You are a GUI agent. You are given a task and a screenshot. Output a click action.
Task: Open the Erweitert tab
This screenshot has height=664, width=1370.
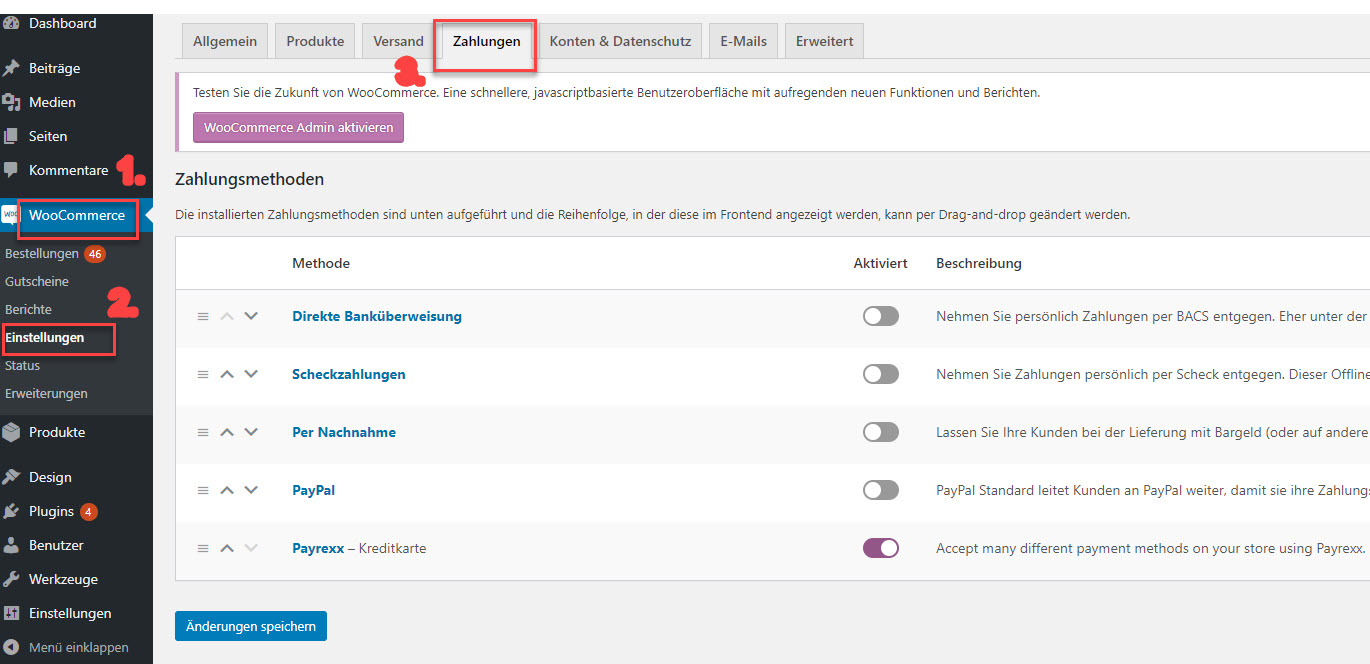click(x=824, y=41)
